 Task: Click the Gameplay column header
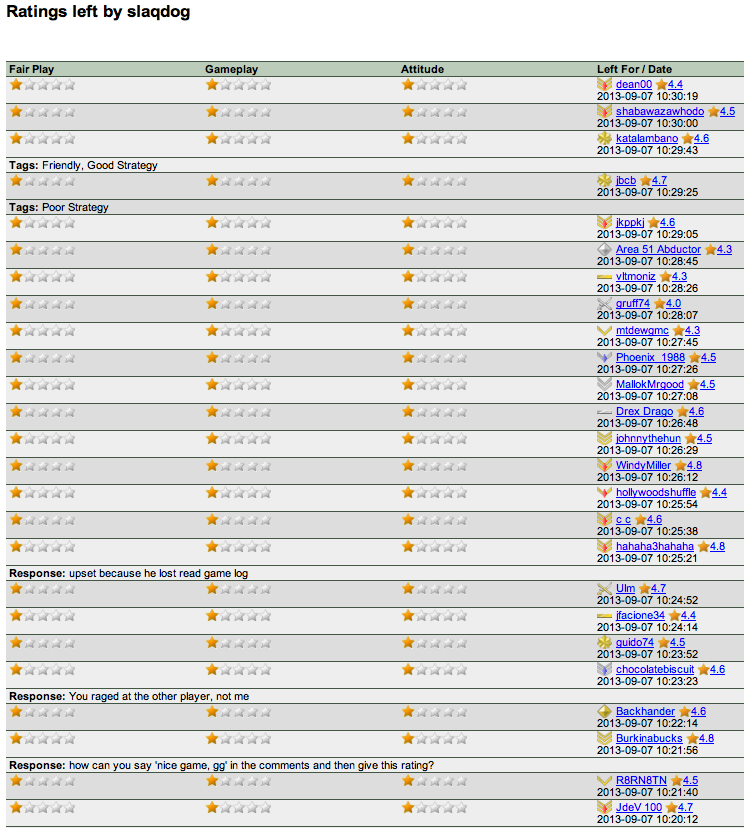(231, 69)
